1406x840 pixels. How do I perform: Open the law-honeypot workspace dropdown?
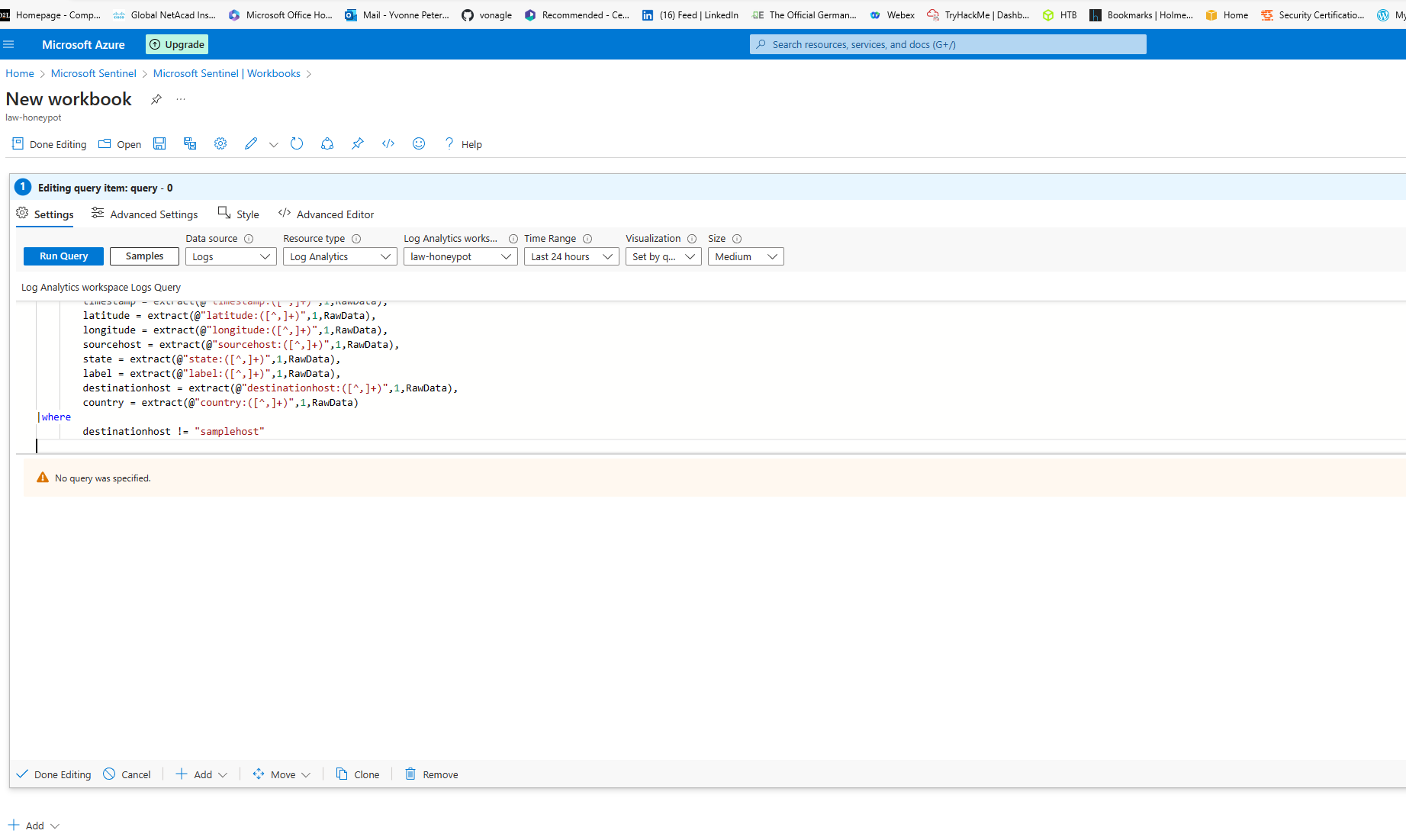[461, 256]
